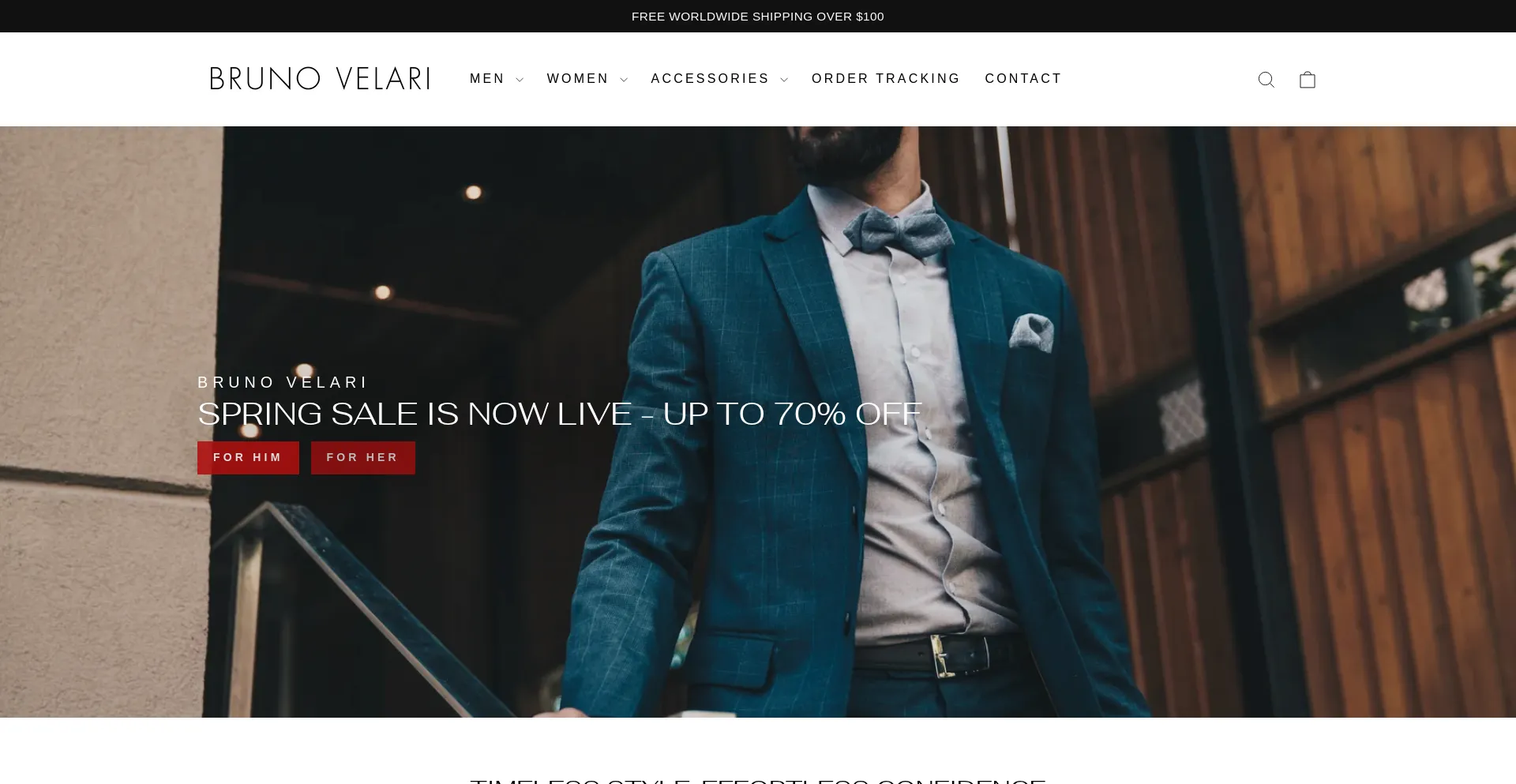1516x784 pixels.
Task: Expand the Men dropdown chevron
Action: pos(520,80)
